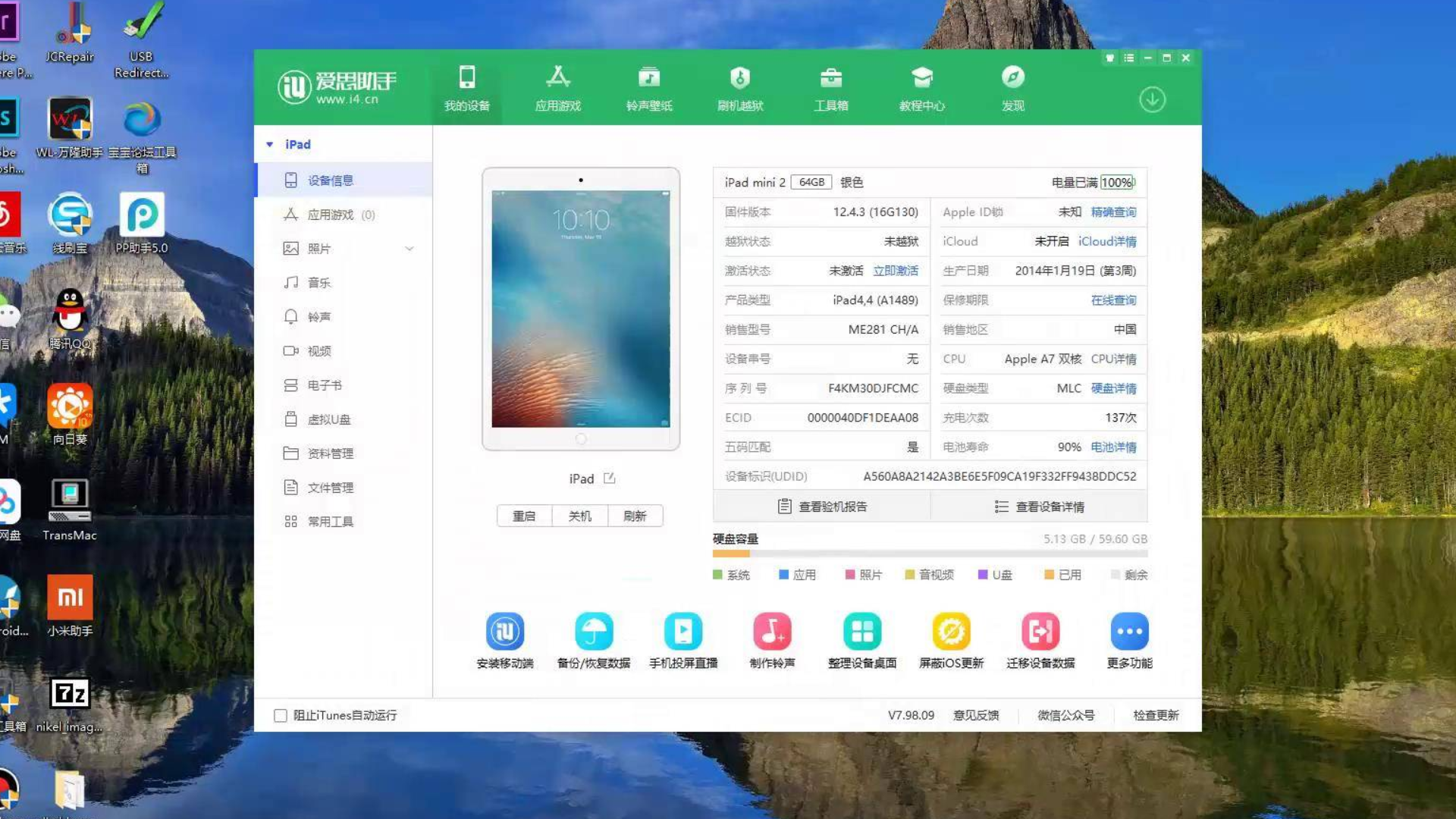Image resolution: width=1456 pixels, height=819 pixels.
Task: Click the 关机 shutdown button
Action: tap(580, 516)
